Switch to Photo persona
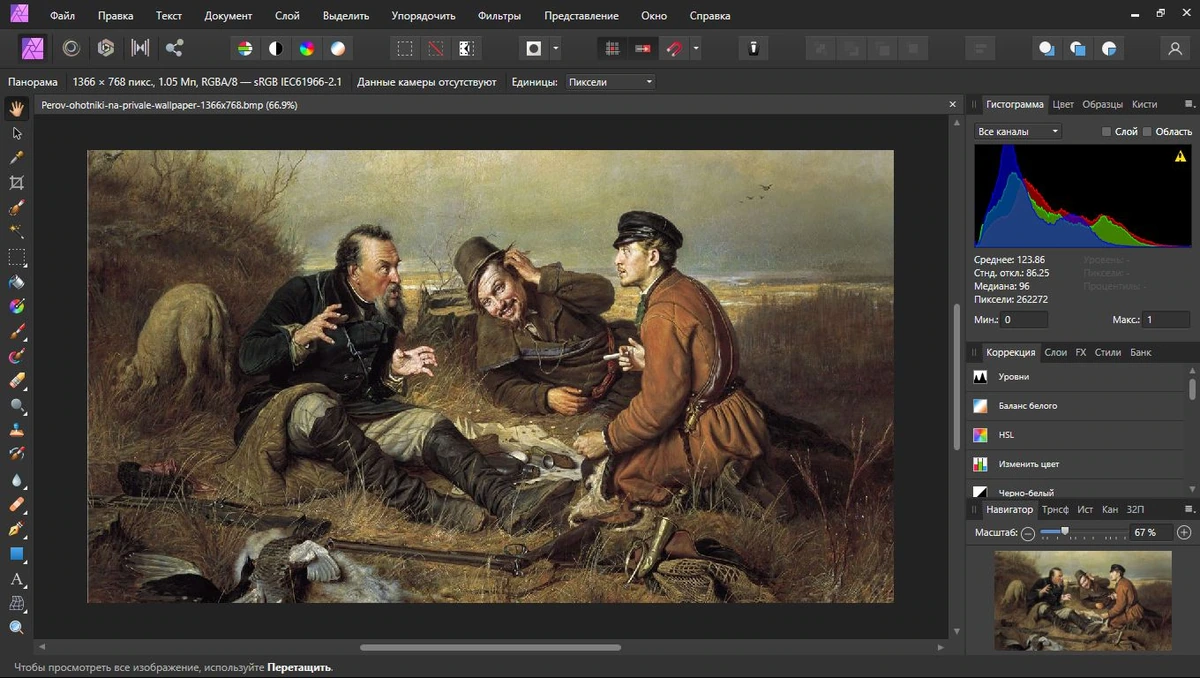The image size is (1200, 678). tap(32, 47)
